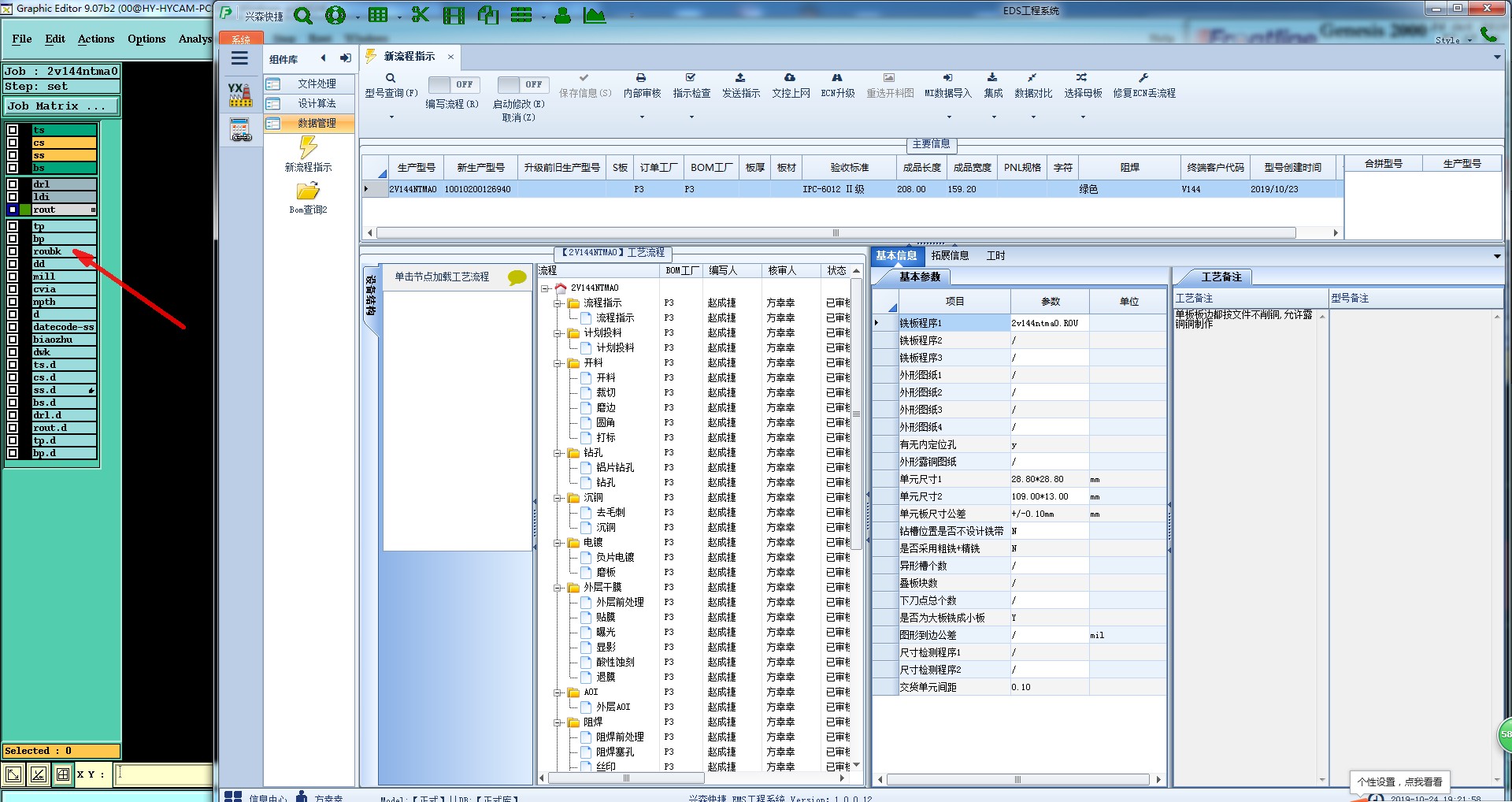Screen dimensions: 1512x802
Task: Collapse the 2V144NTMA0 root tree node
Action: pos(545,288)
